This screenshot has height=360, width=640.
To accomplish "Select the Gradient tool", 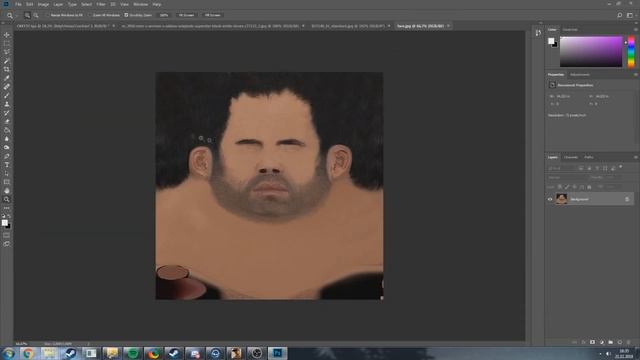I will point(7,130).
